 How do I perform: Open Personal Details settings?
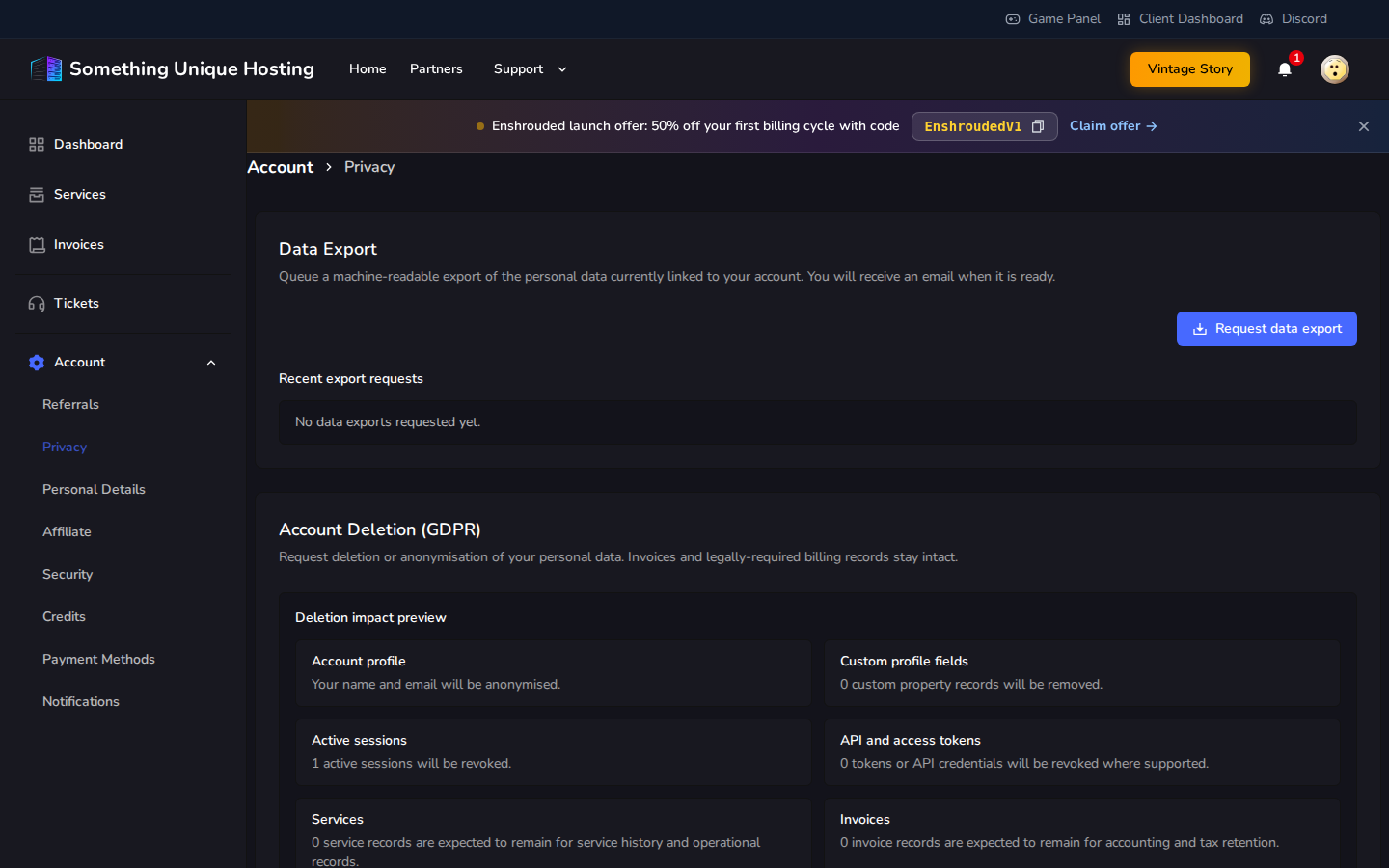[x=94, y=490]
